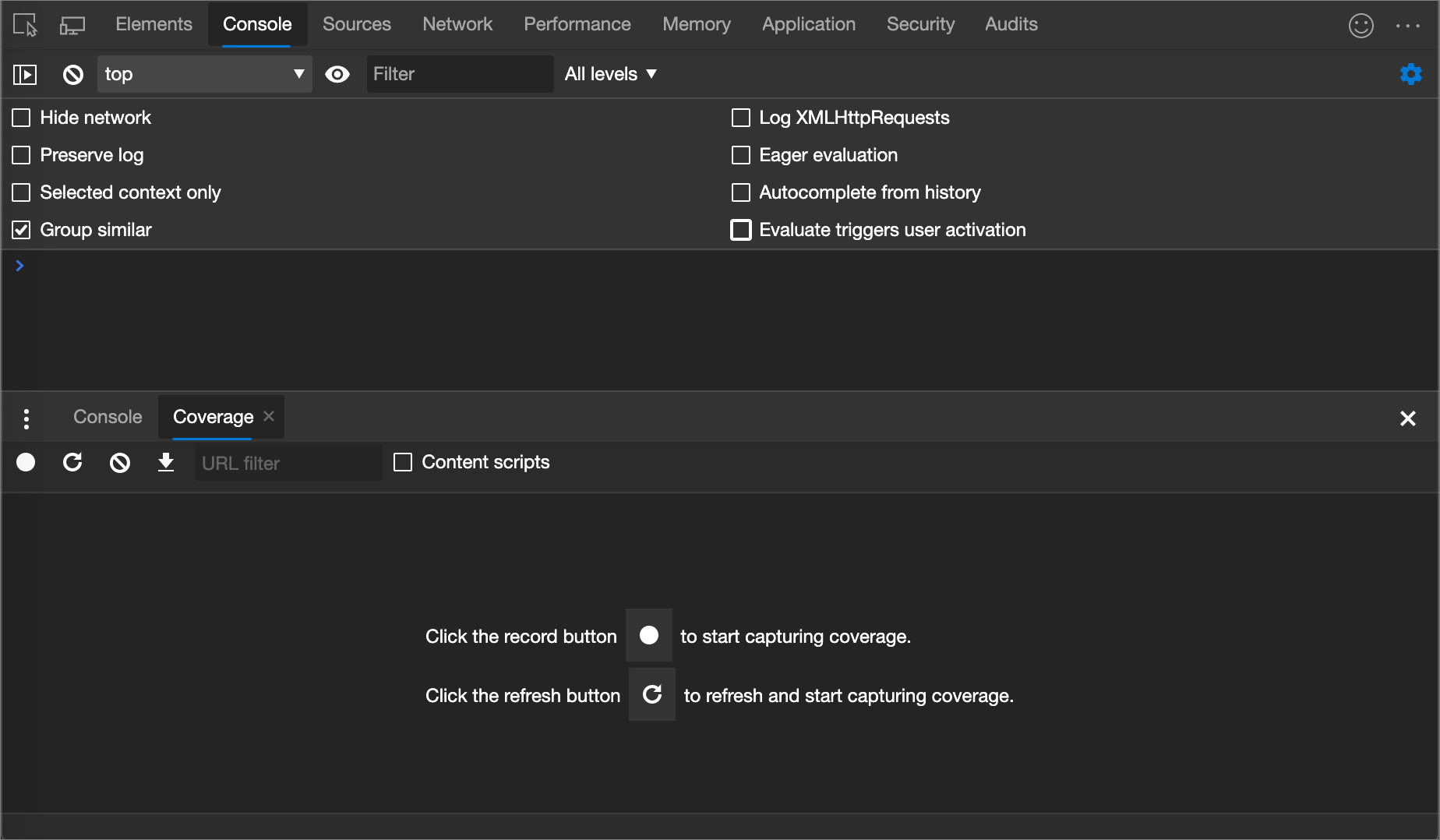
Task: Disable Group similar
Action: point(21,229)
